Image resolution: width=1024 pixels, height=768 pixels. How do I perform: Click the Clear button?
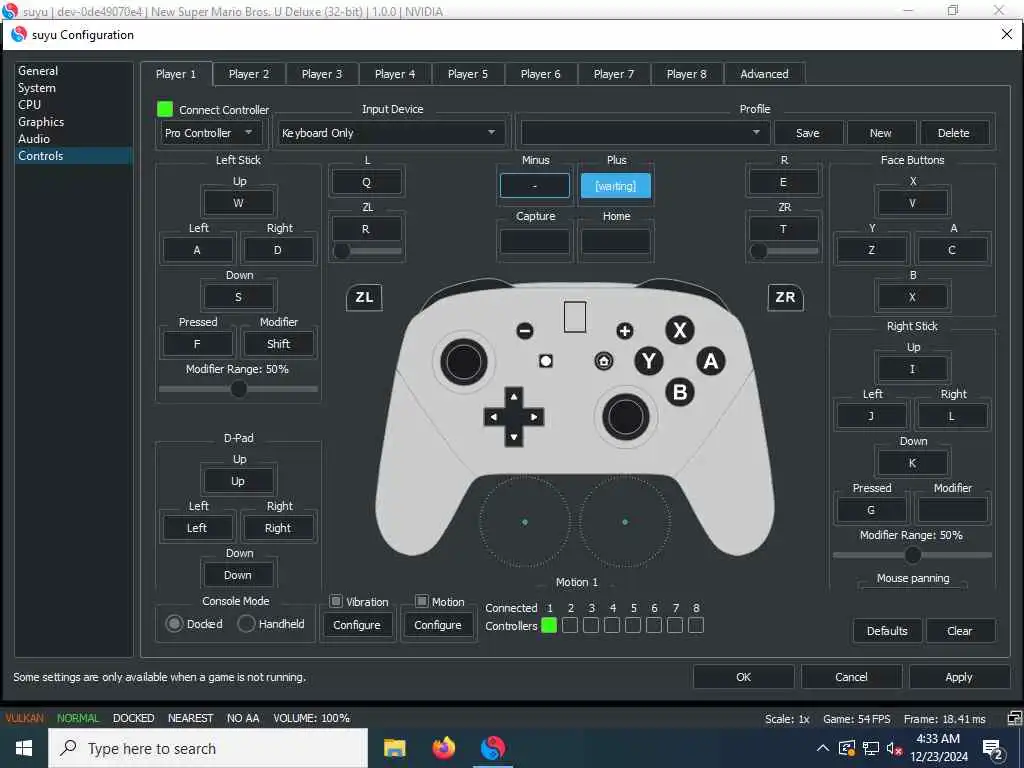click(960, 631)
